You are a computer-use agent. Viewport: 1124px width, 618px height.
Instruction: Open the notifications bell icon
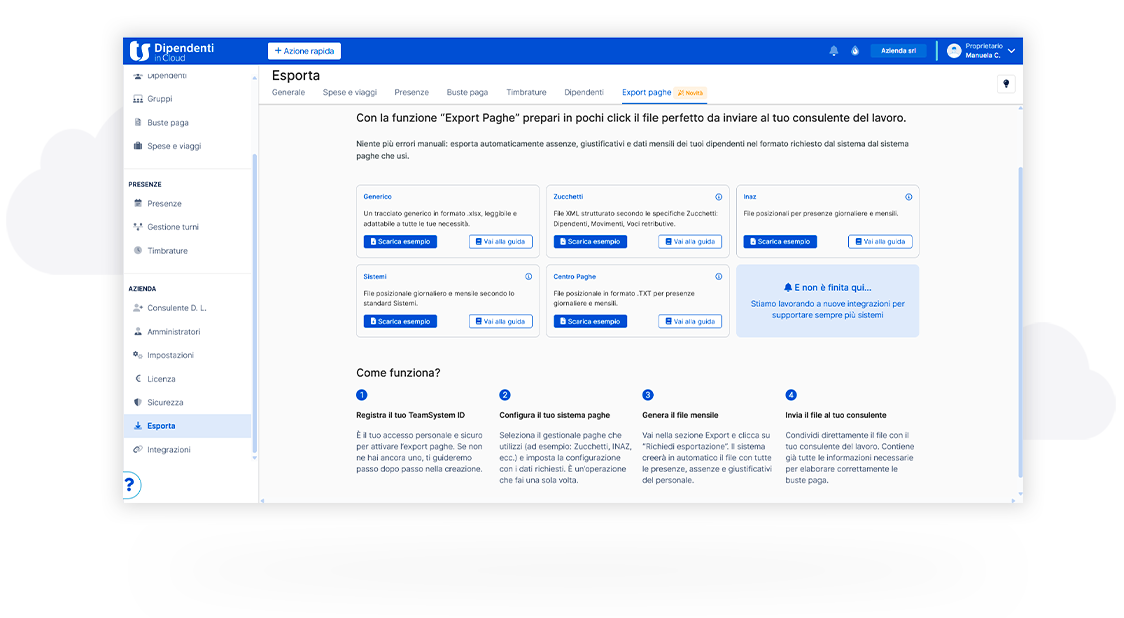(833, 49)
